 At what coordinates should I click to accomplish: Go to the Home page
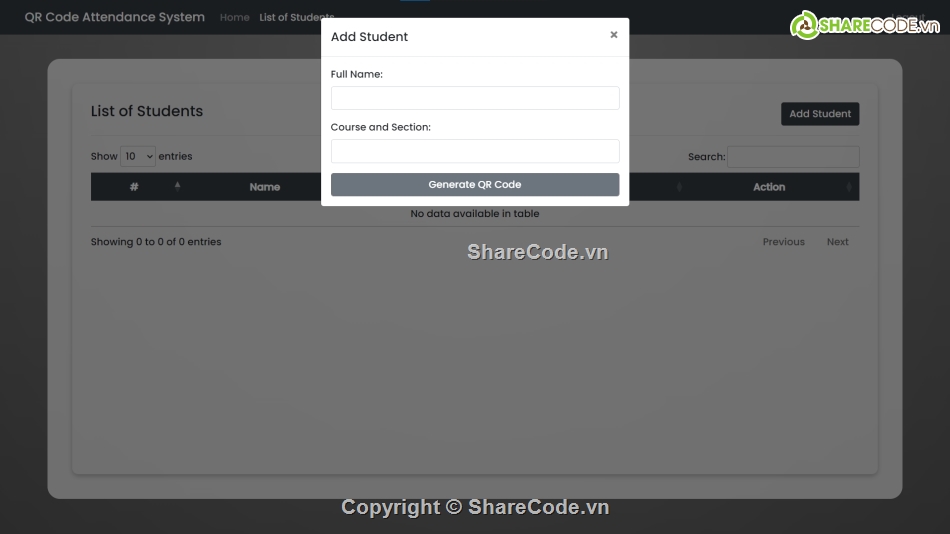pyautogui.click(x=234, y=18)
